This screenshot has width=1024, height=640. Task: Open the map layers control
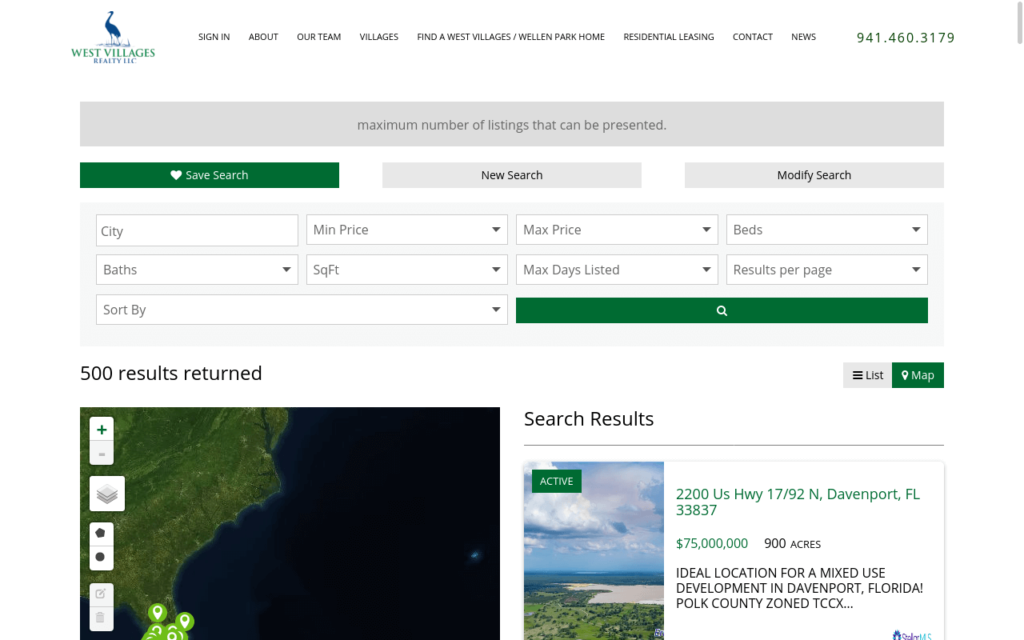[107, 494]
